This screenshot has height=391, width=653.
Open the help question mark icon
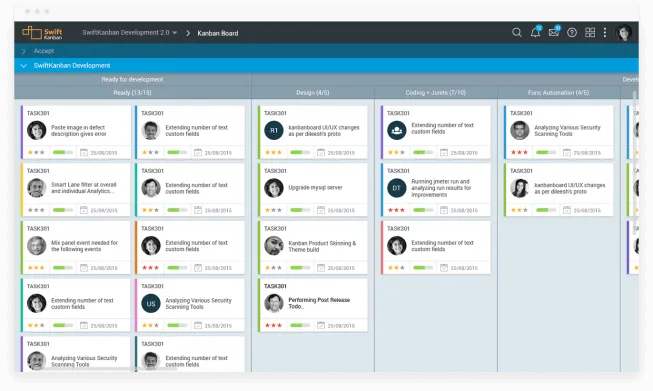(572, 32)
